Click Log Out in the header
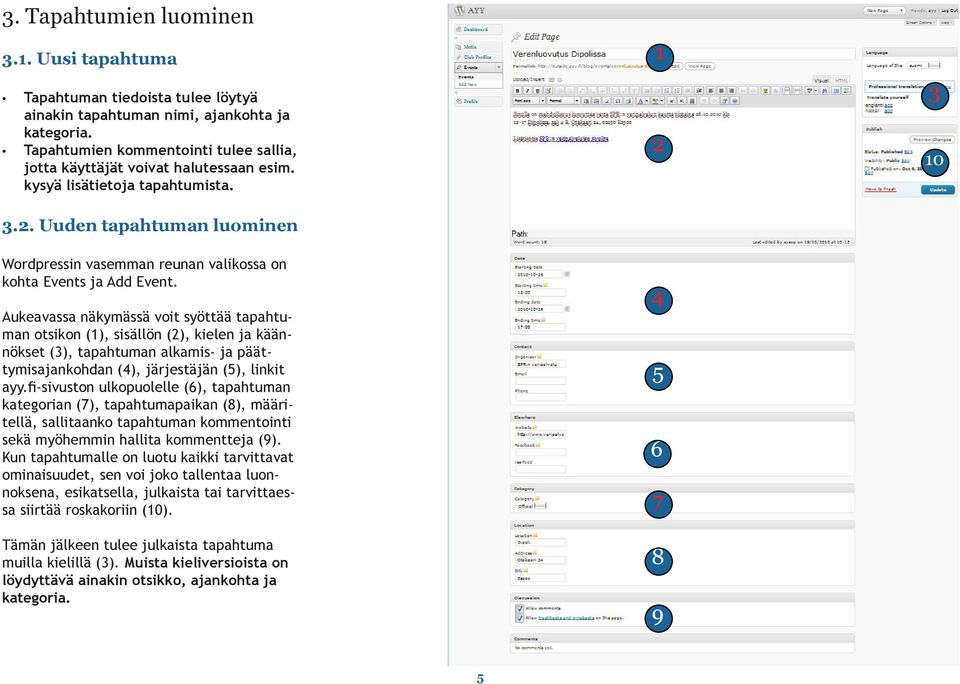 coord(950,10)
